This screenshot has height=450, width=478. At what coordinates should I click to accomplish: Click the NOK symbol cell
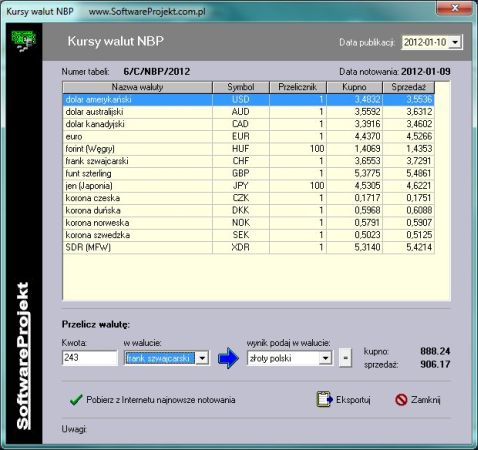click(241, 223)
